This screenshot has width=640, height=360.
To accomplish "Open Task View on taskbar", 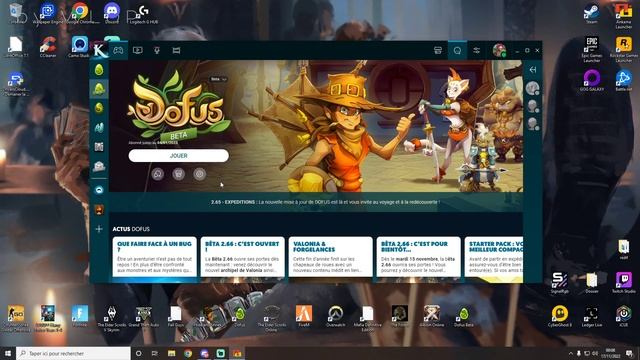I will click(x=155, y=353).
